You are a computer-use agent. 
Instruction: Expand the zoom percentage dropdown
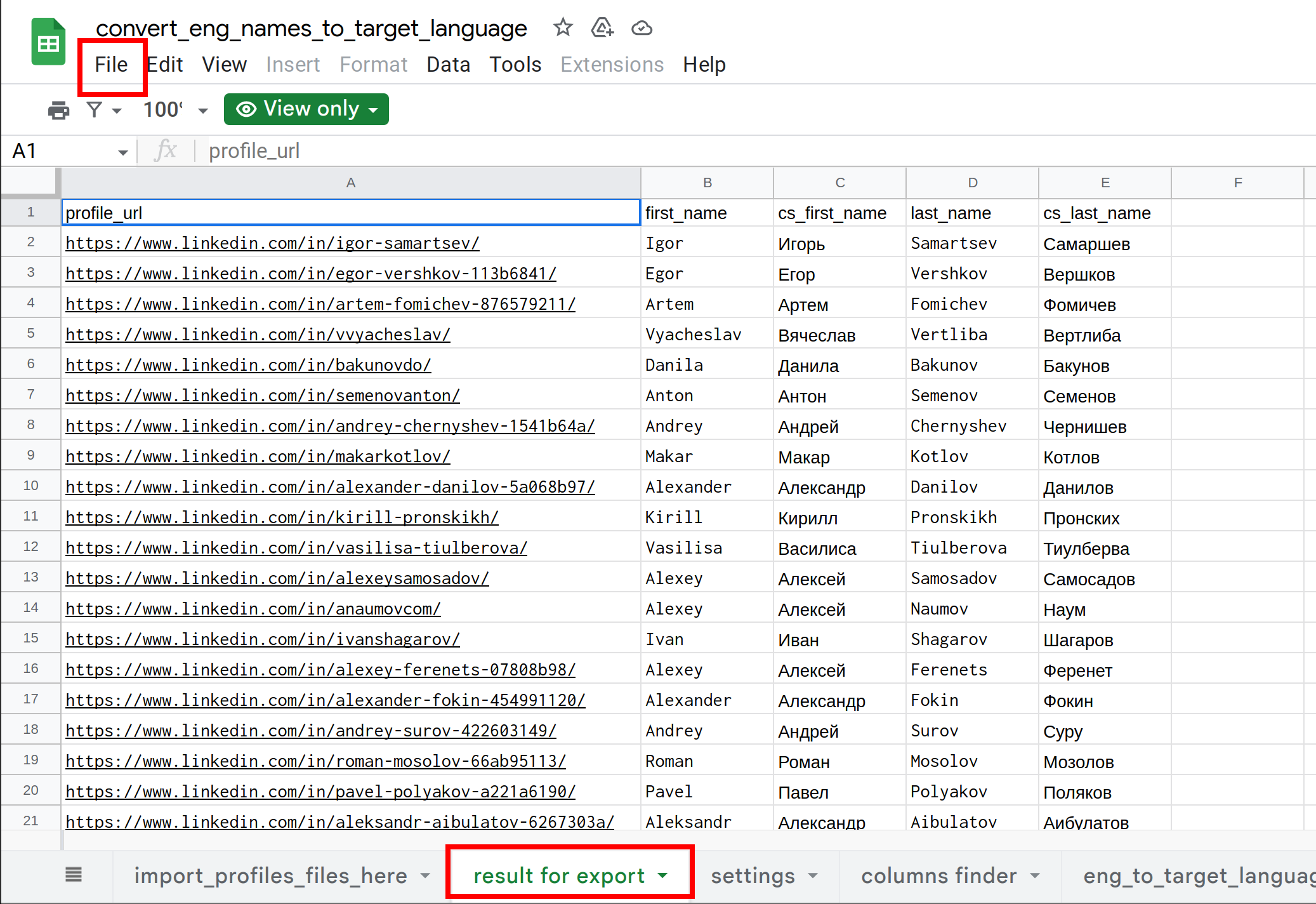click(203, 110)
